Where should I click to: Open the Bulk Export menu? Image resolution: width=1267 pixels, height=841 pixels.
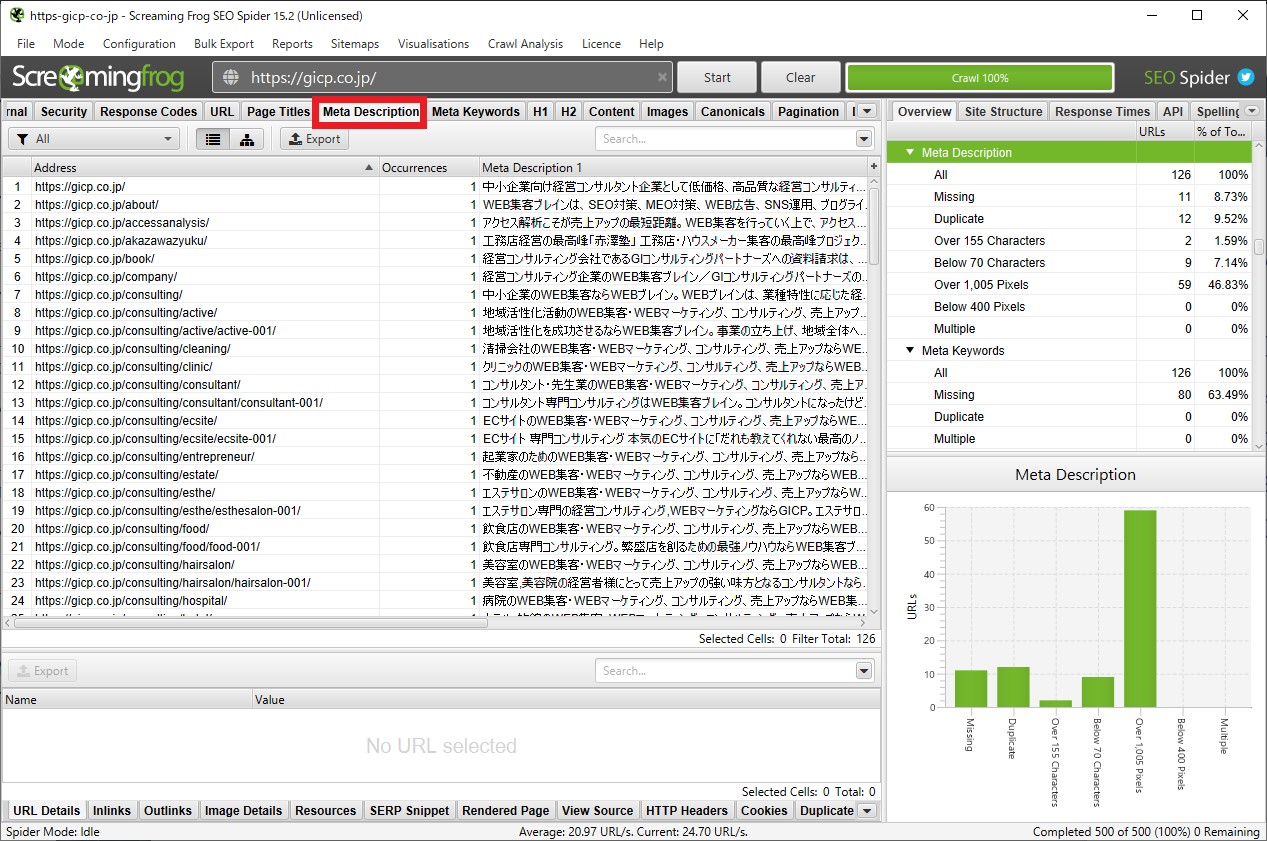click(x=224, y=44)
